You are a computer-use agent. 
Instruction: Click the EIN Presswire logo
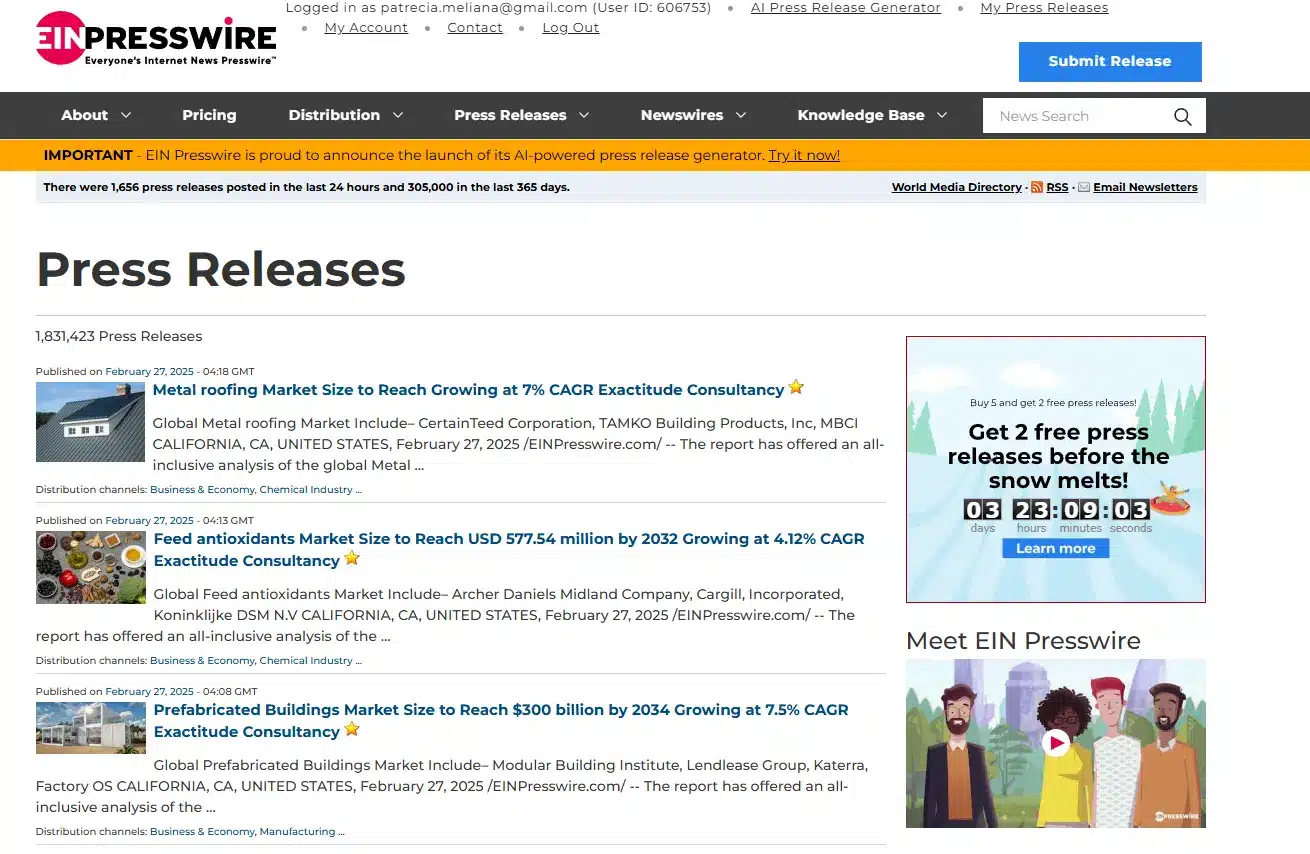[155, 40]
